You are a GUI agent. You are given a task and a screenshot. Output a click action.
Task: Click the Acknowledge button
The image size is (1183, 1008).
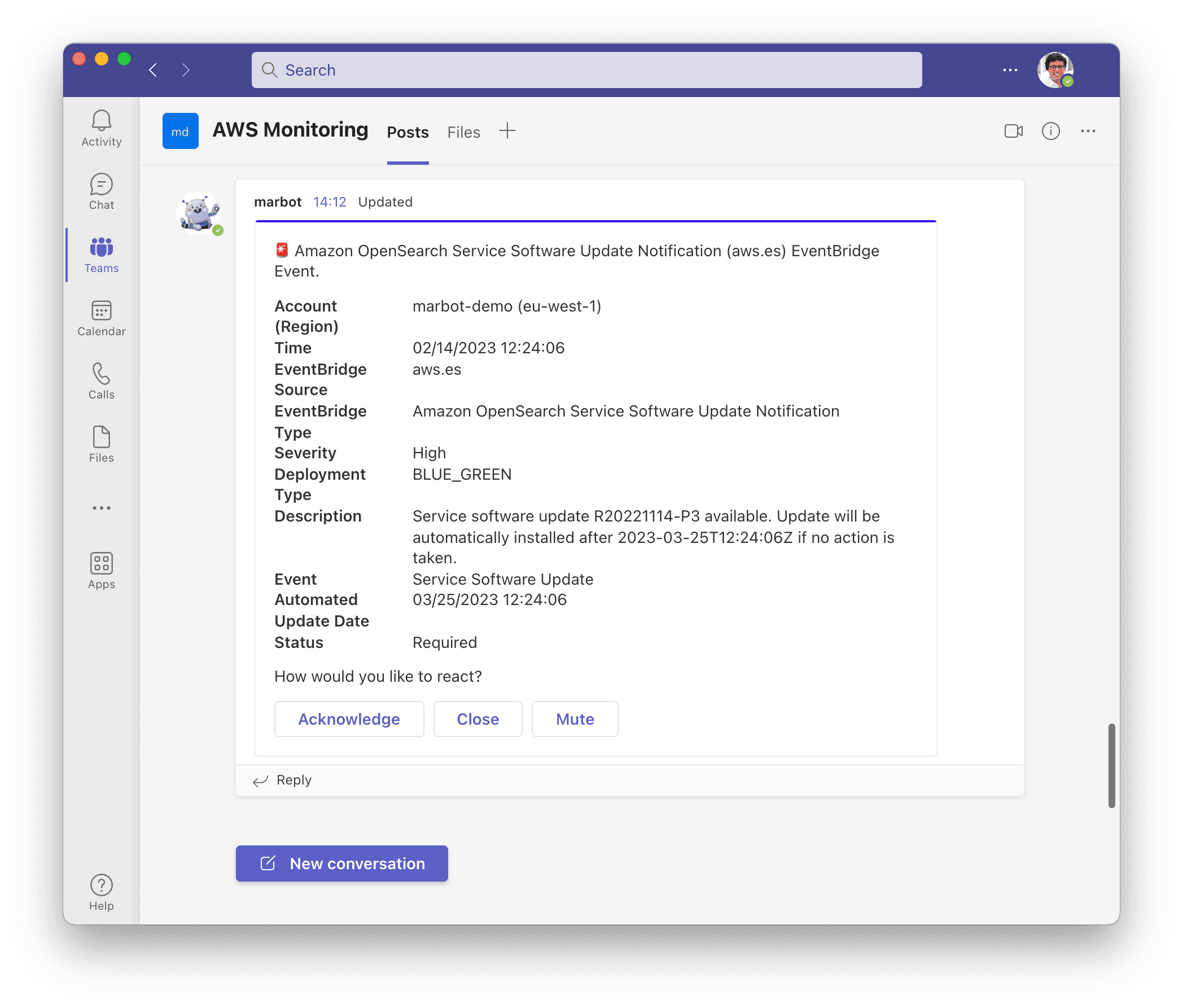349,719
